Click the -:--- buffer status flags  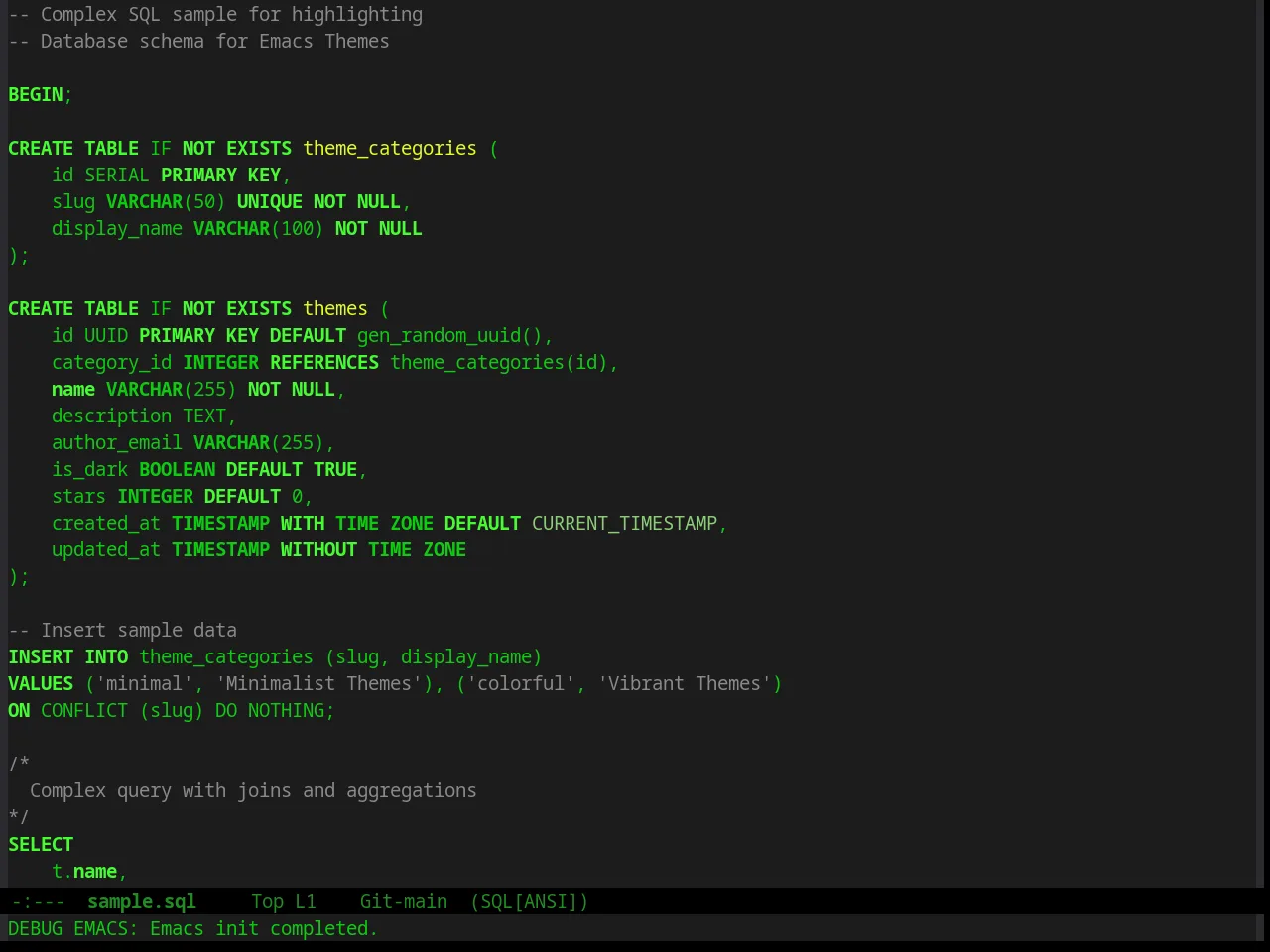38,901
